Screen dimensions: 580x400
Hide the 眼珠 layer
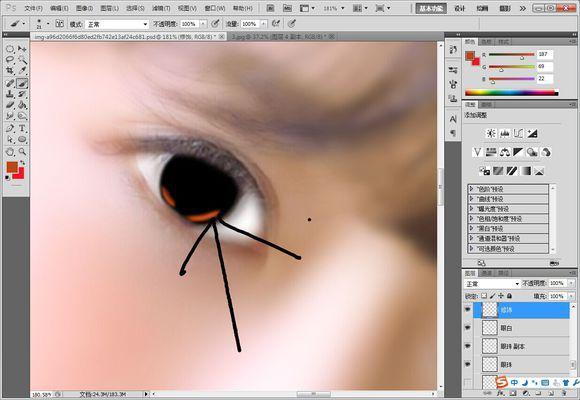coord(468,365)
